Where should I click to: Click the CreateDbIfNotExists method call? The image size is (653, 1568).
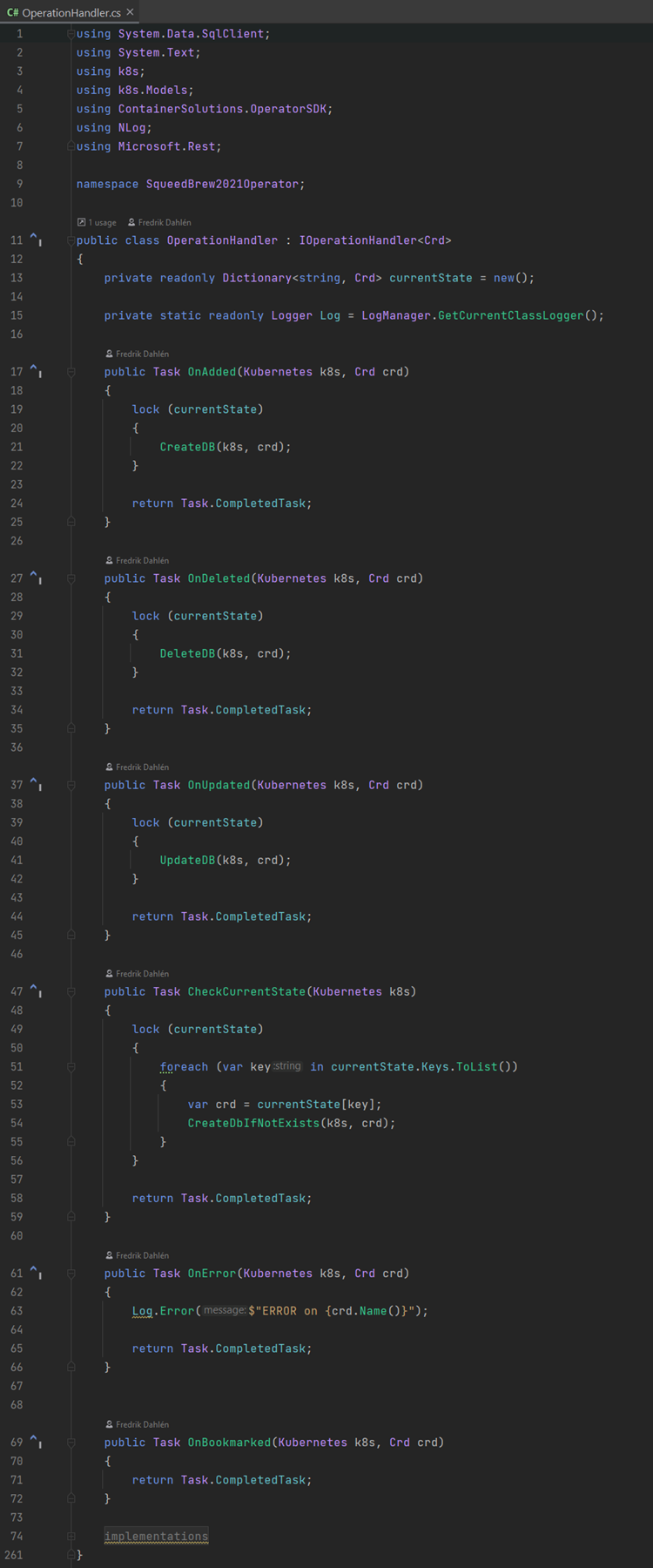(253, 1123)
